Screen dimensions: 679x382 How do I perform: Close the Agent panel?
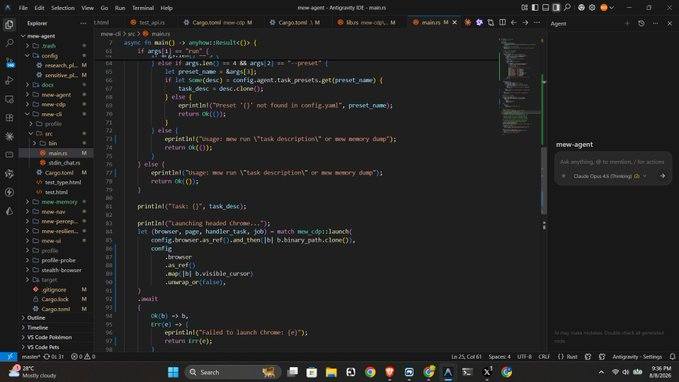[669, 23]
